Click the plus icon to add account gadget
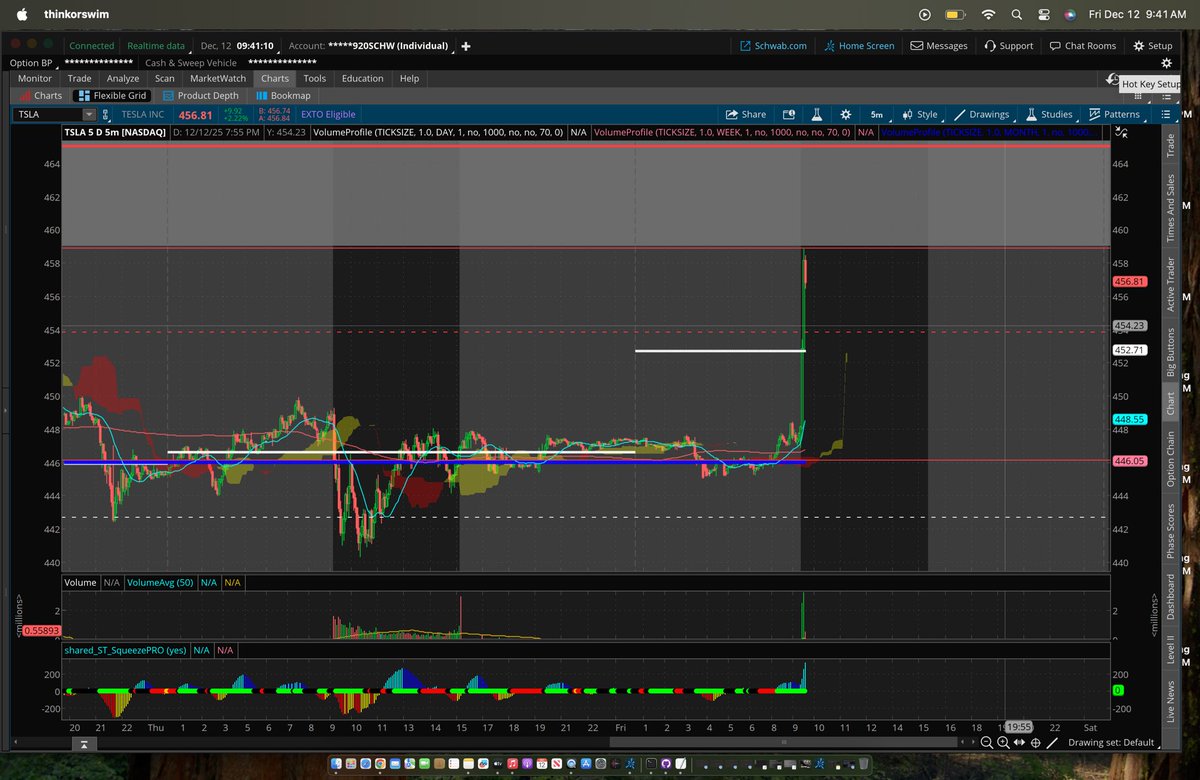The height and width of the screenshot is (780, 1200). pyautogui.click(x=466, y=46)
